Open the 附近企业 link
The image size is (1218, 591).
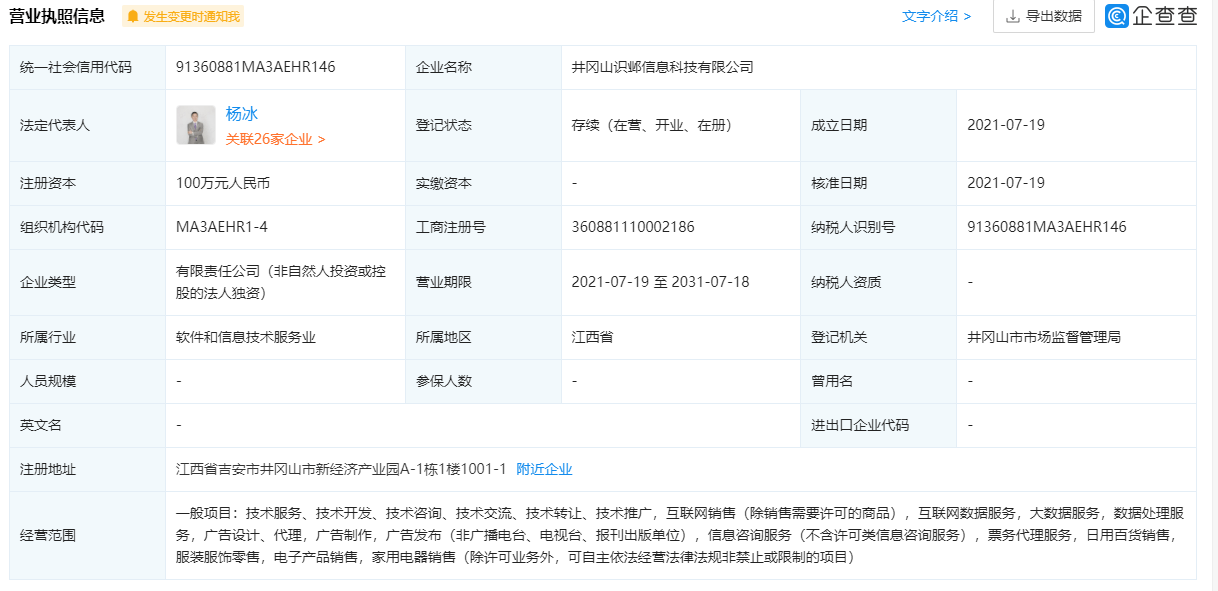(x=544, y=469)
